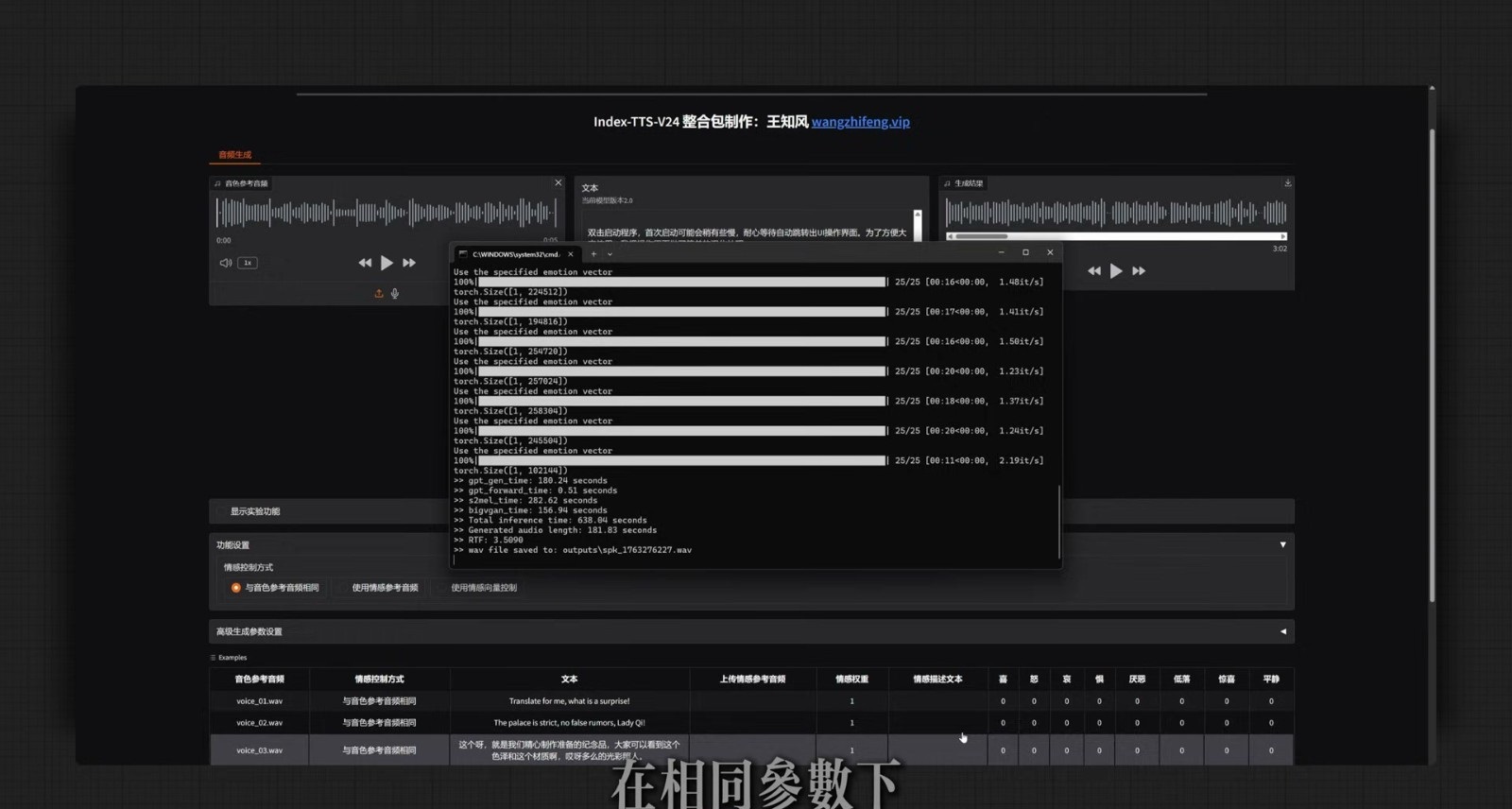
Task: Rewind the reference audio clip
Action: pyautogui.click(x=365, y=263)
